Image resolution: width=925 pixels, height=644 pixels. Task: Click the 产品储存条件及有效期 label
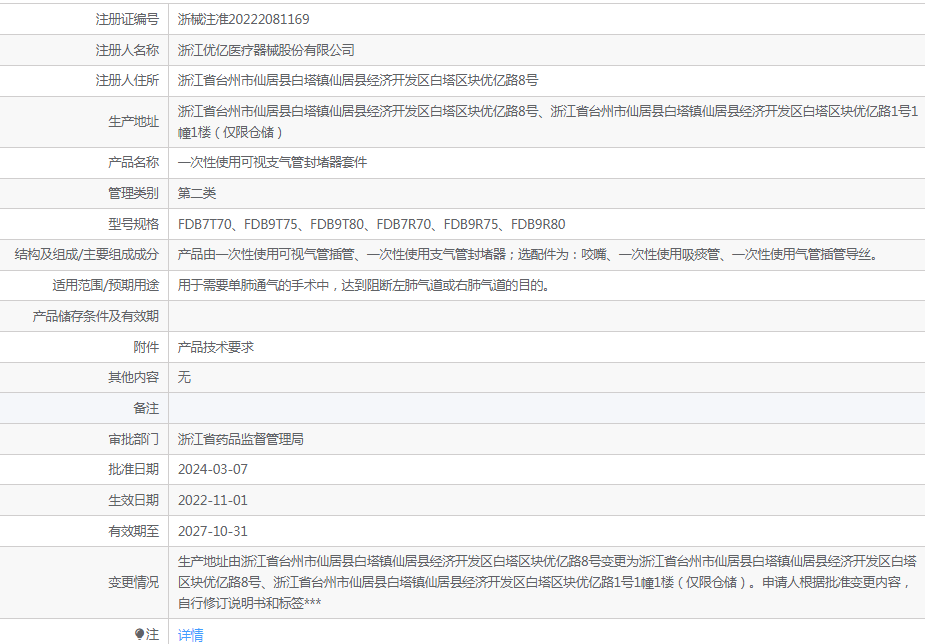[96, 316]
